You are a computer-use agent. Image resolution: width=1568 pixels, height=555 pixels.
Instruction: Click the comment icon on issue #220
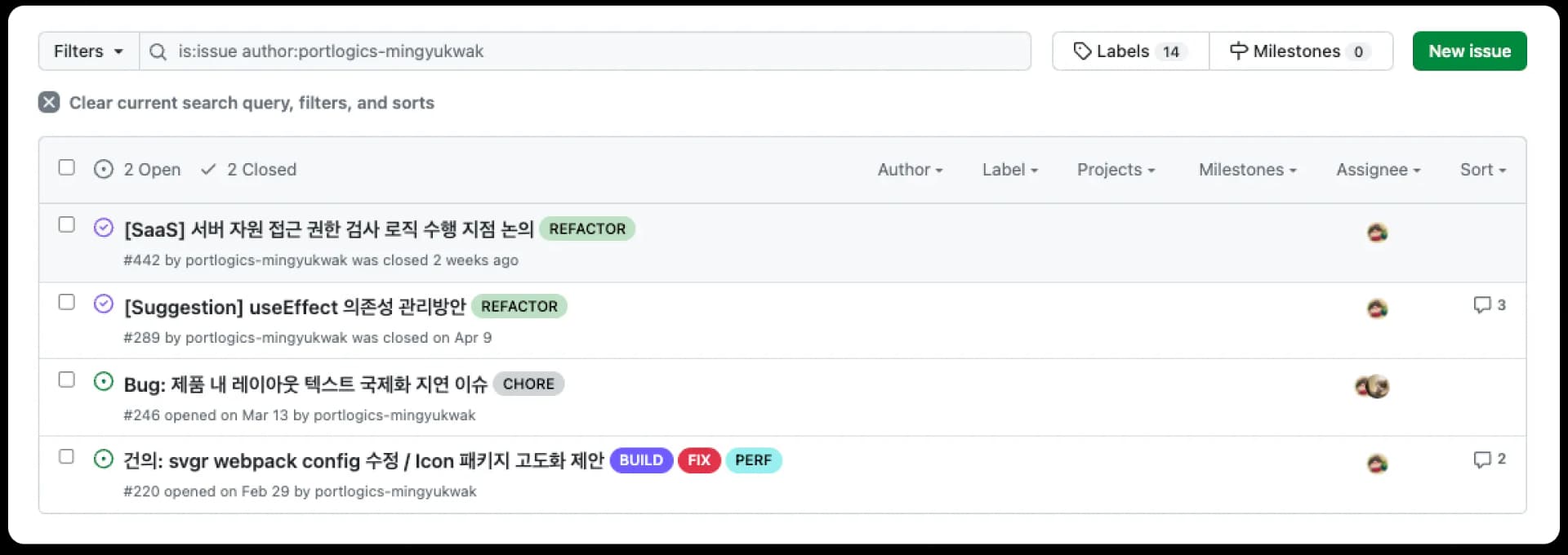point(1481,460)
